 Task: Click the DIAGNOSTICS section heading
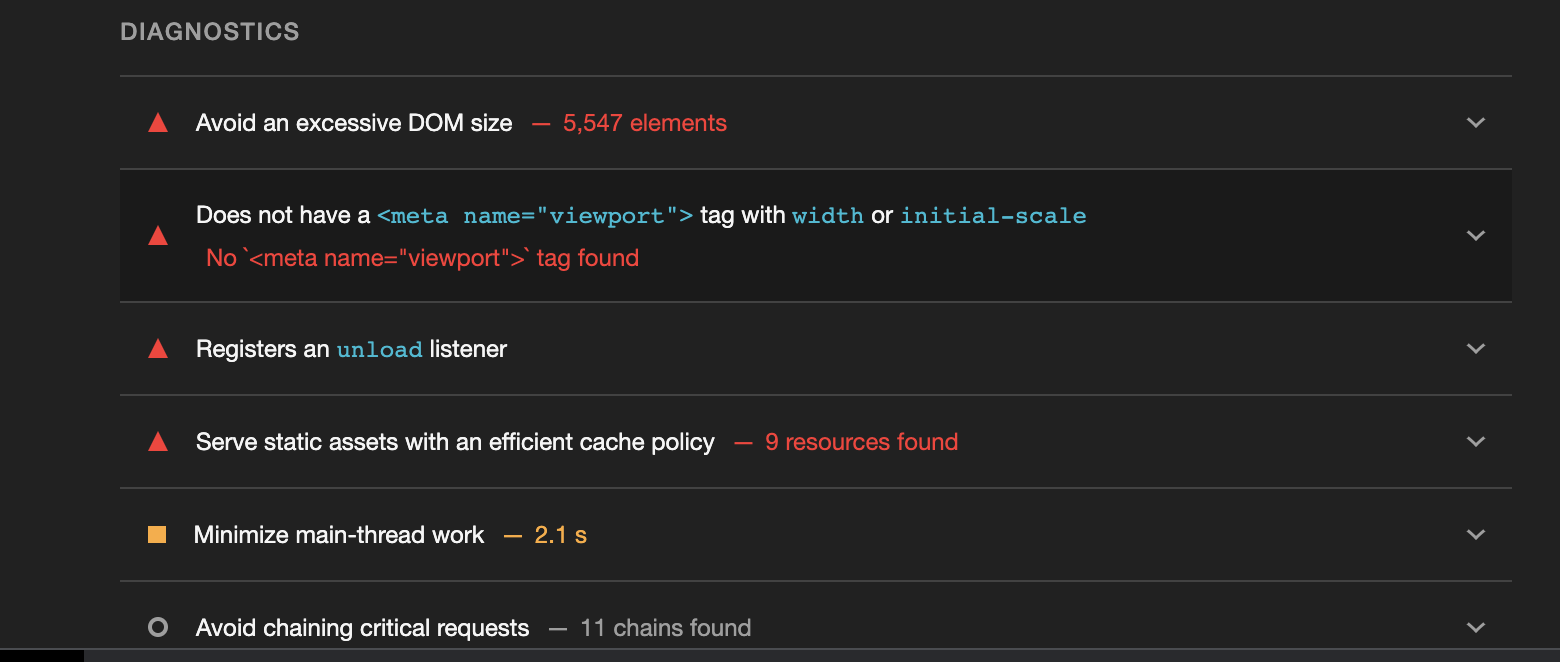(210, 31)
